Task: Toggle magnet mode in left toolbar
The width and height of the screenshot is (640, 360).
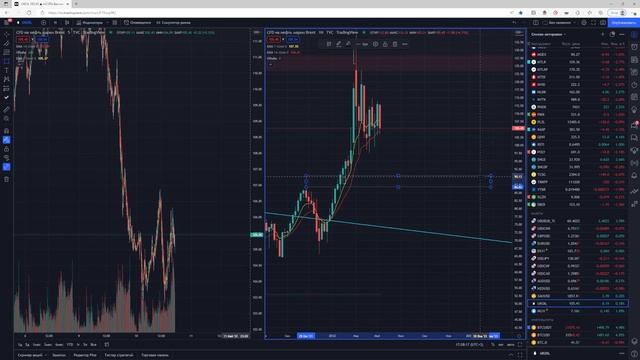Action: pos(6,131)
